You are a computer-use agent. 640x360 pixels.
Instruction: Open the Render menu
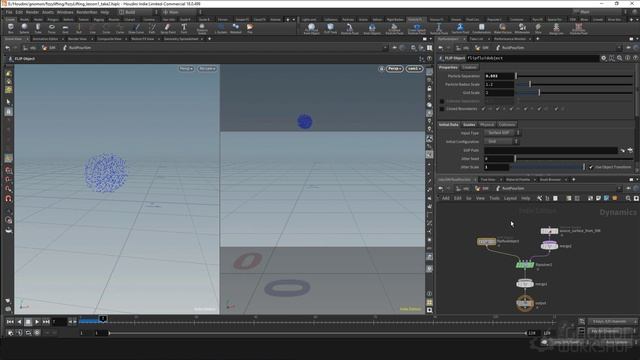(32, 12)
